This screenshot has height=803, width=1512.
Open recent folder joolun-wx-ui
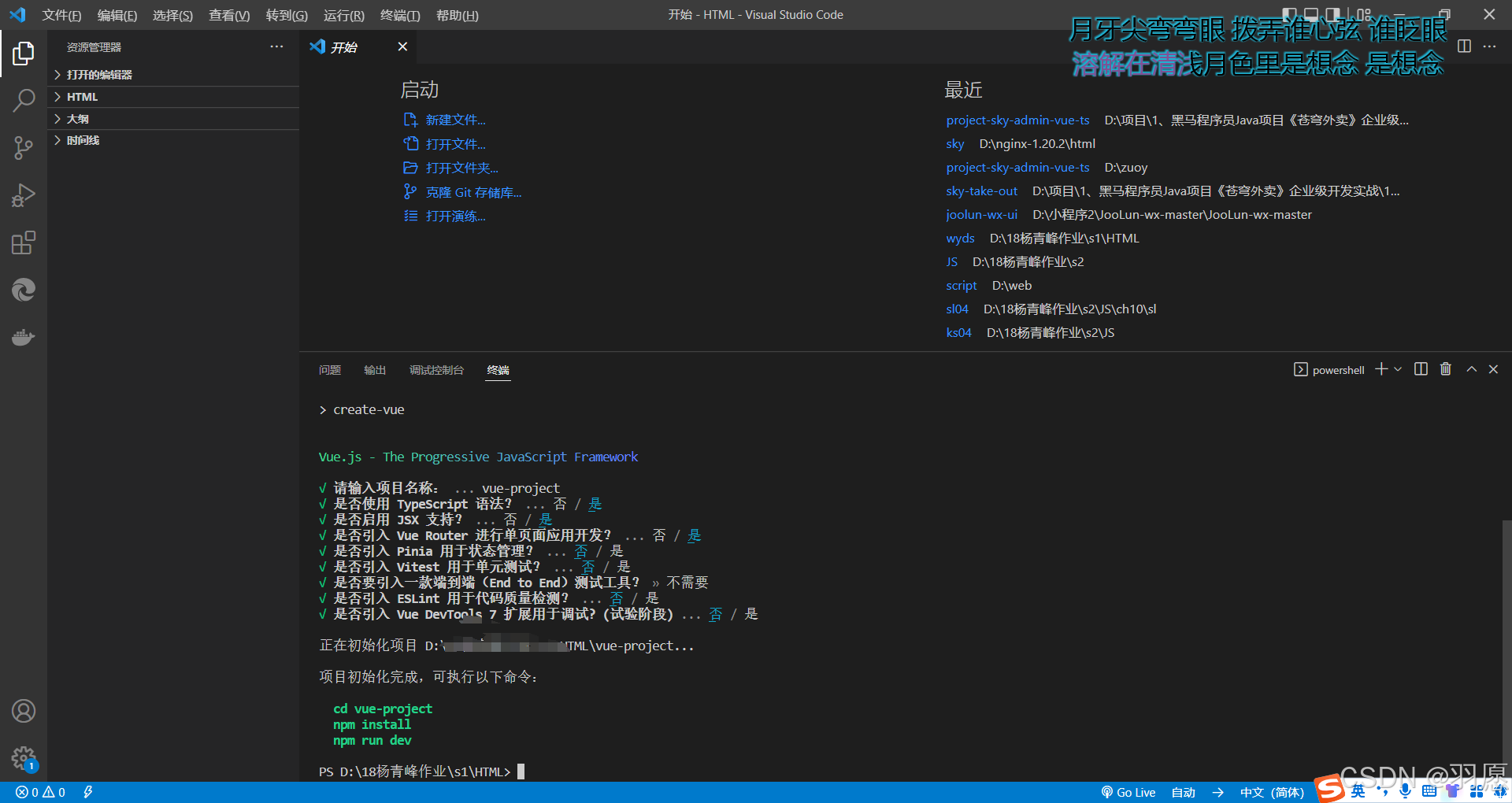click(981, 215)
